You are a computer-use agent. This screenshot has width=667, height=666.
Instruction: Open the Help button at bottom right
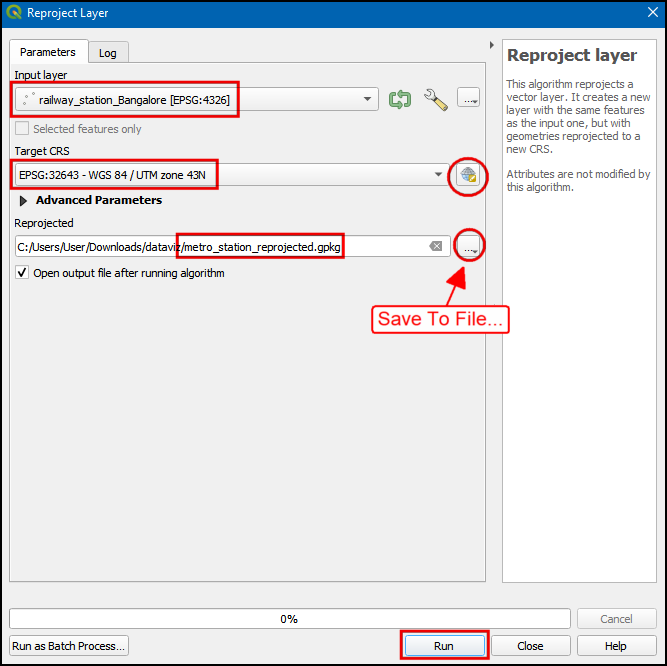[615, 646]
